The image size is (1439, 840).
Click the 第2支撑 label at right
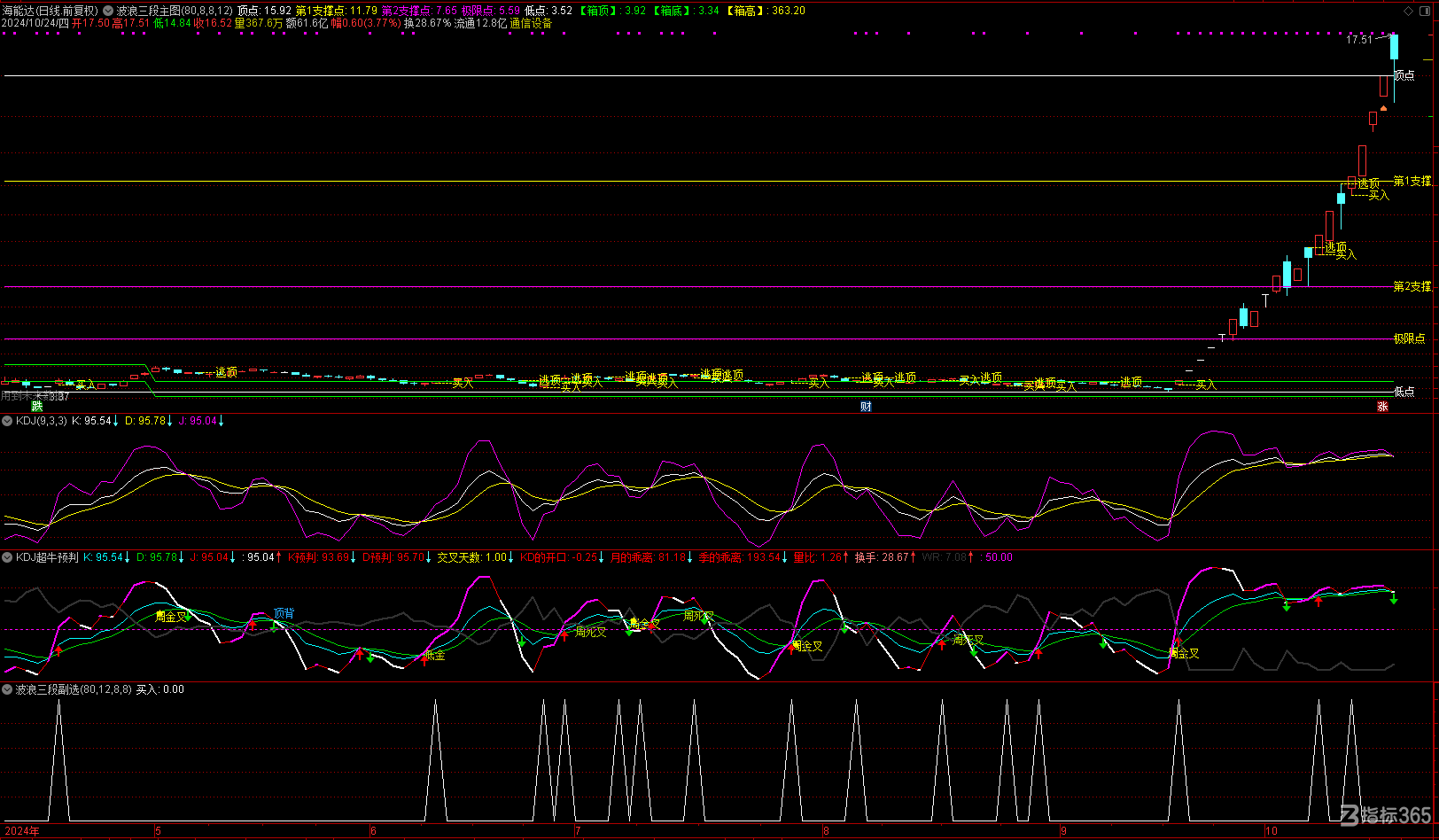[x=1412, y=286]
